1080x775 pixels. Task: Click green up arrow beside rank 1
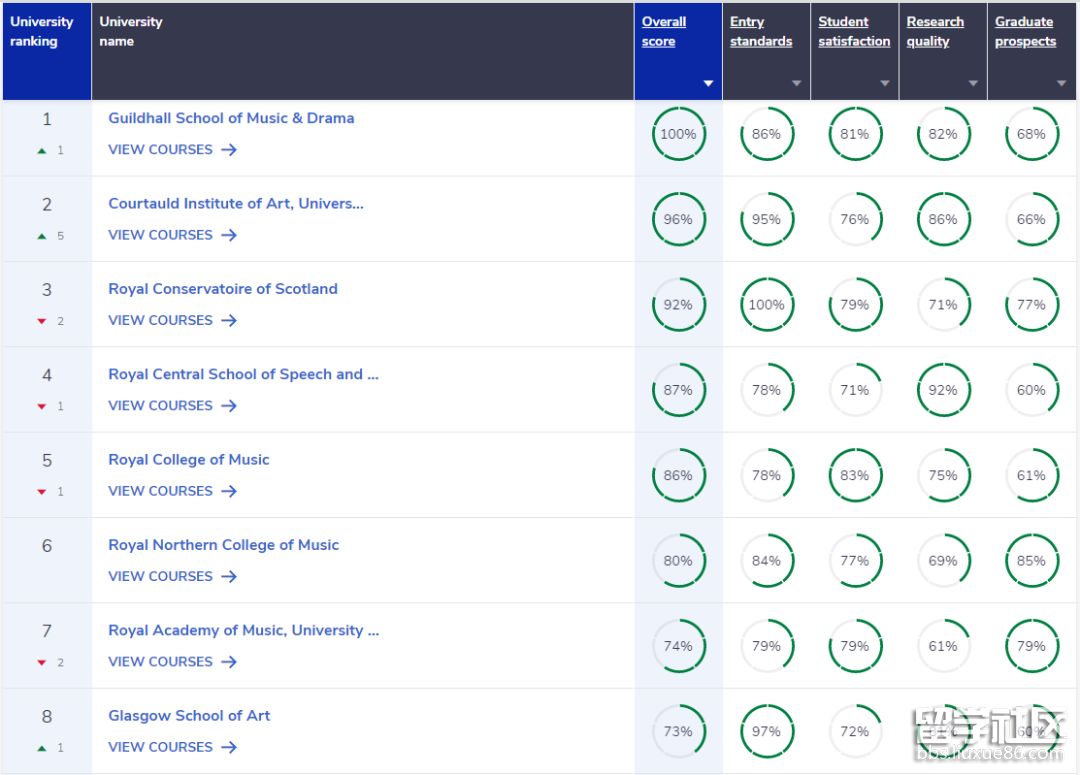tap(42, 150)
